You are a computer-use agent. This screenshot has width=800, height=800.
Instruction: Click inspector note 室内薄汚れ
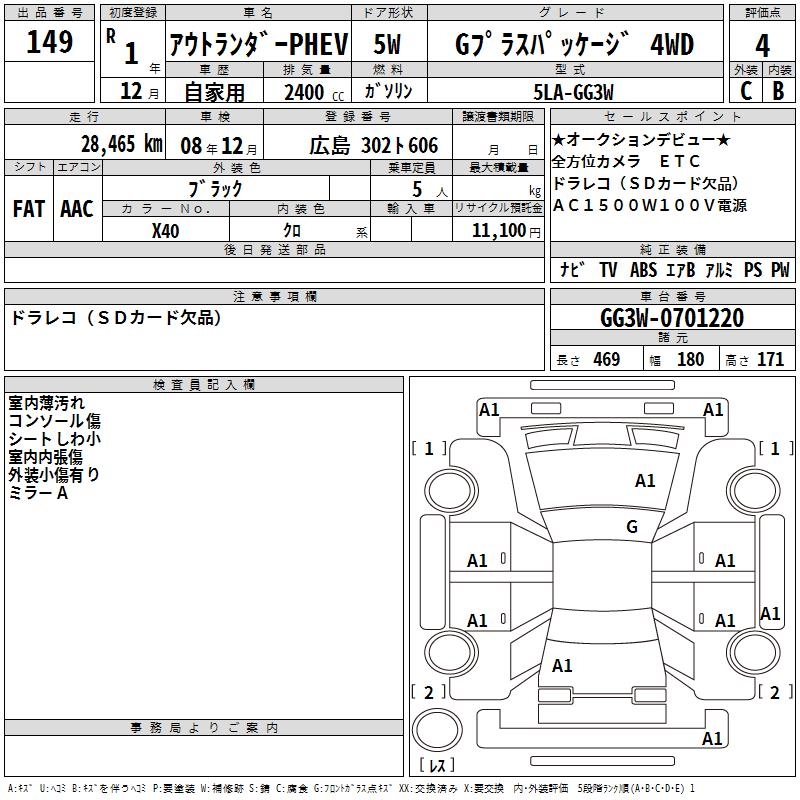click(x=46, y=403)
